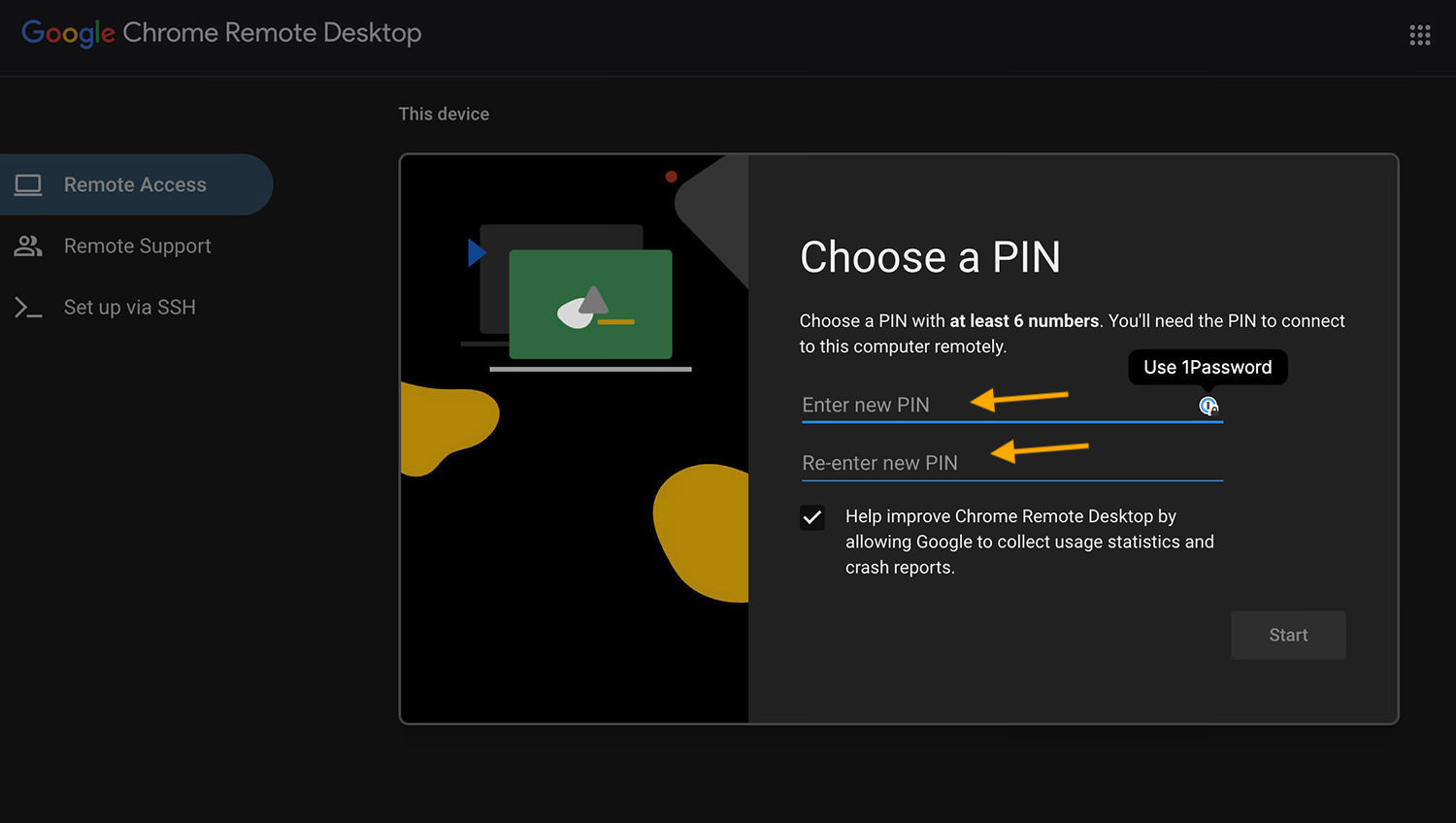Click the Chrome Remote Desktop title

[272, 33]
